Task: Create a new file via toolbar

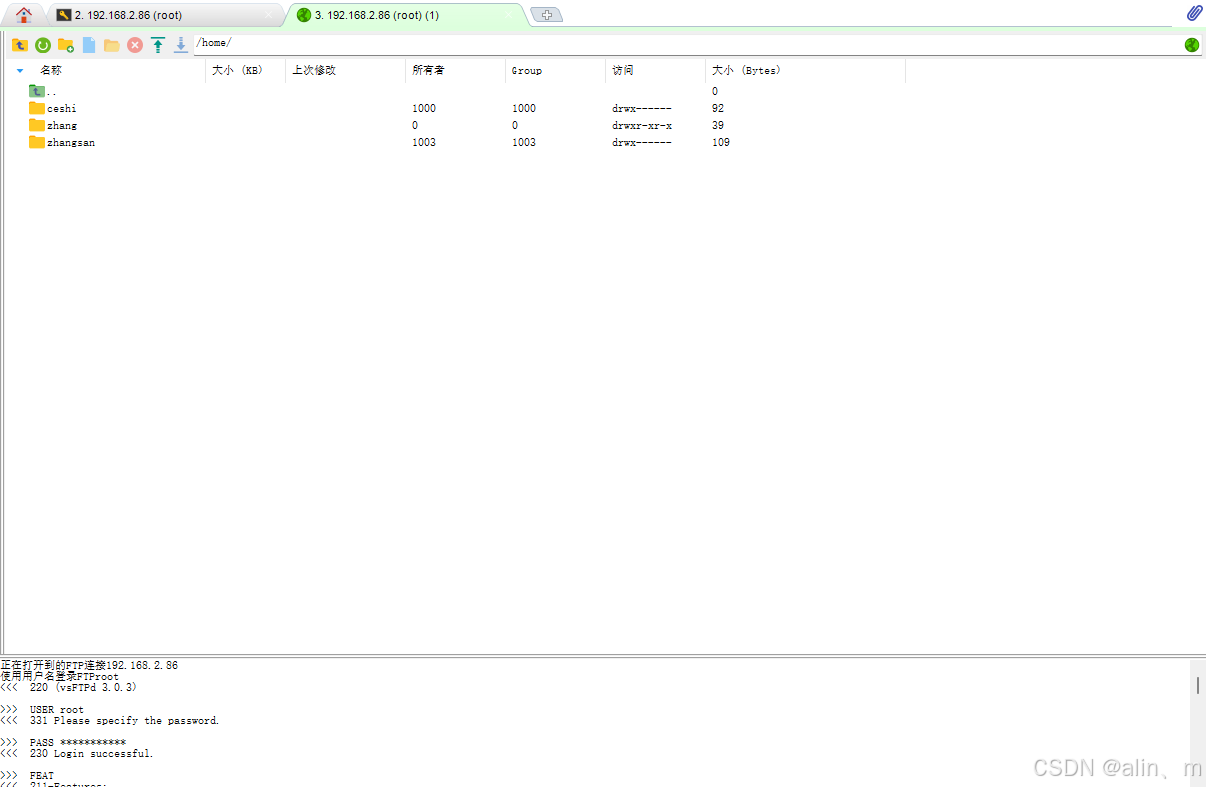Action: tap(89, 45)
